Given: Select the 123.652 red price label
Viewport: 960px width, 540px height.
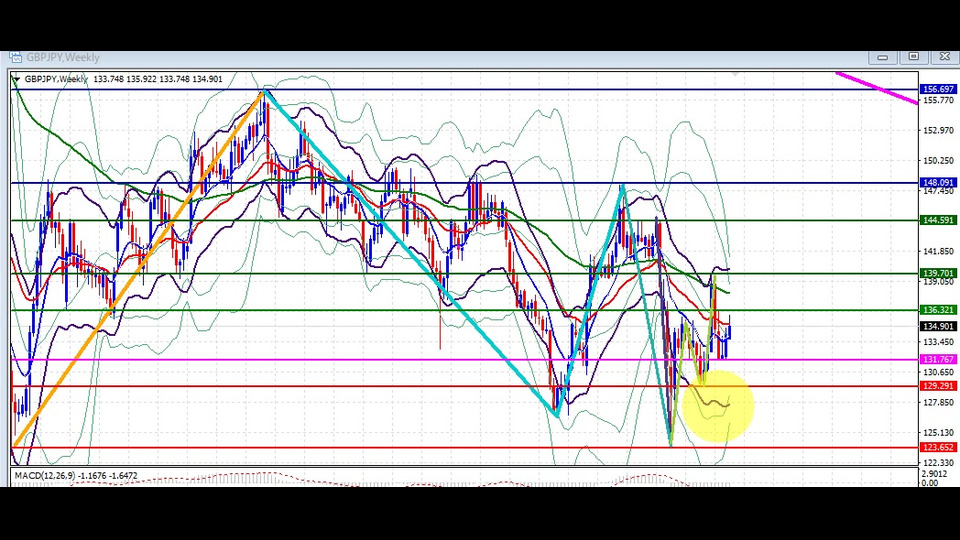Looking at the screenshot, I should [x=938, y=447].
